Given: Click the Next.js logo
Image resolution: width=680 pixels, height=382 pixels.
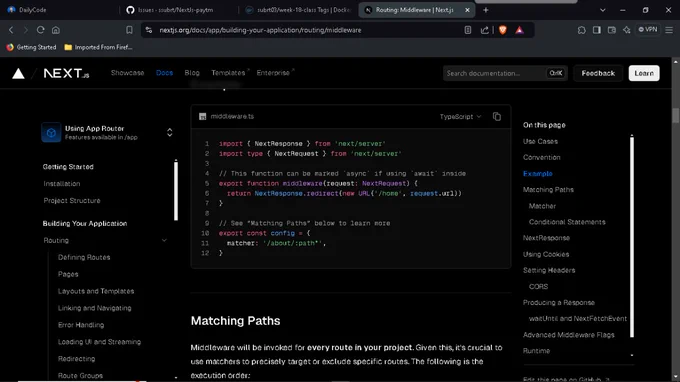Looking at the screenshot, I should coord(66,73).
